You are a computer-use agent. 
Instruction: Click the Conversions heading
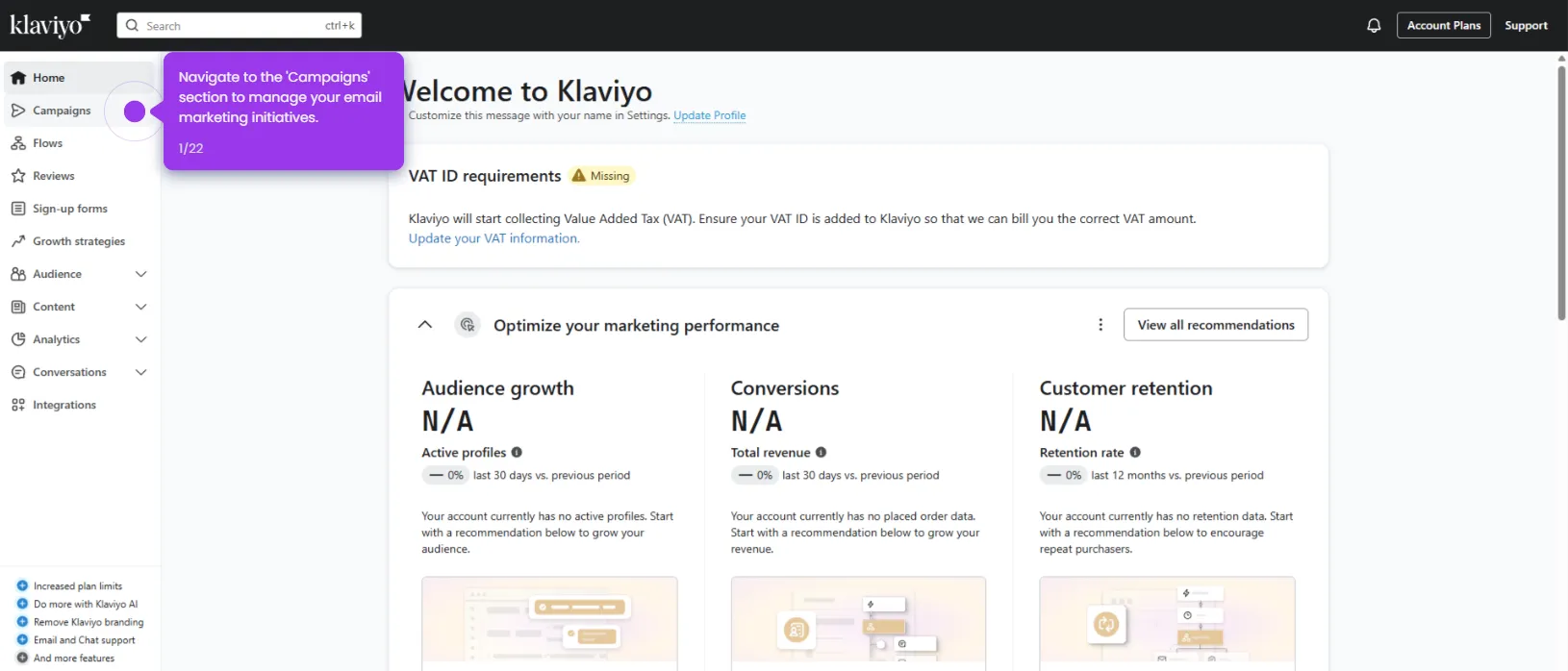(785, 388)
